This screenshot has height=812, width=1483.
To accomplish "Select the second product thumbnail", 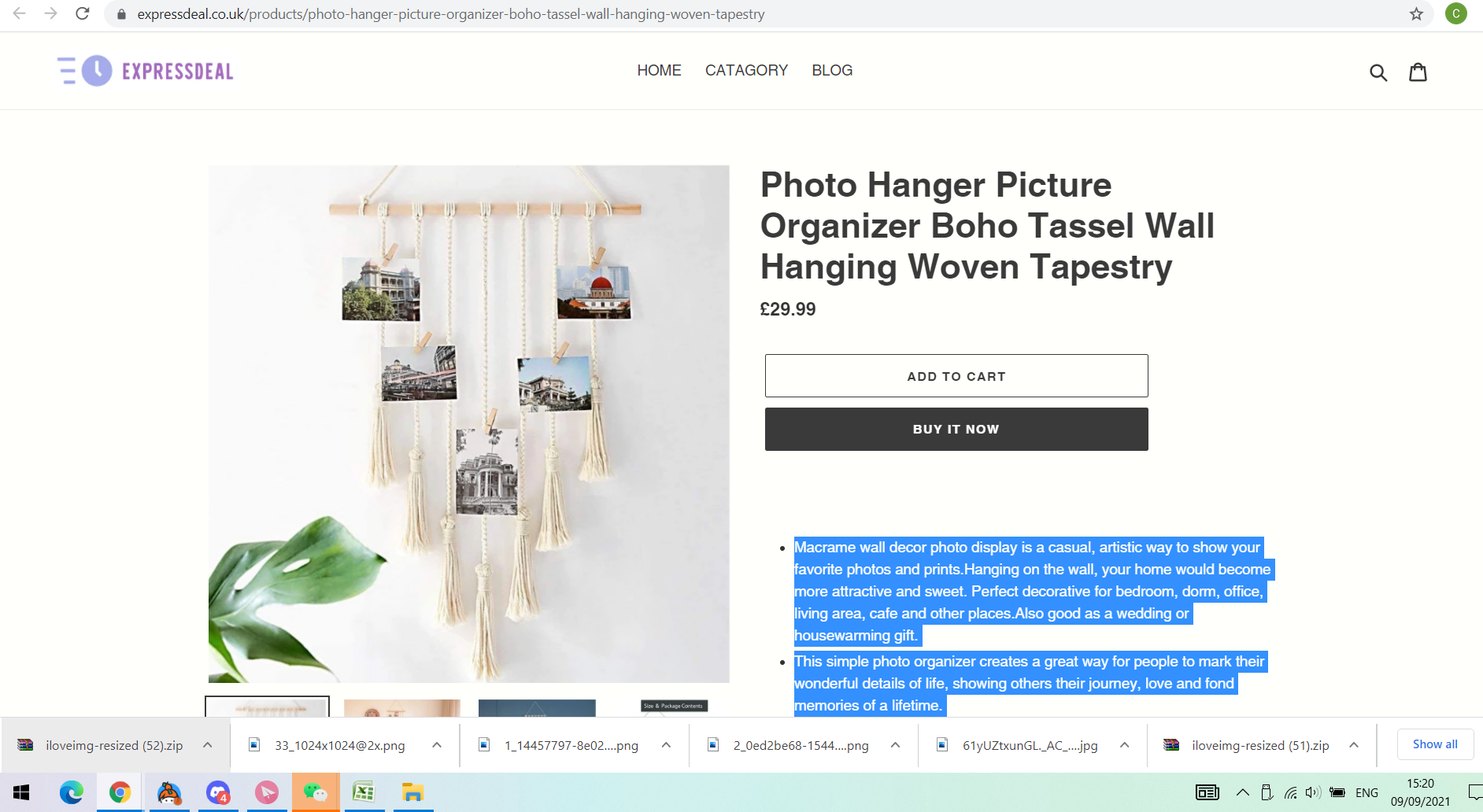I will (402, 707).
